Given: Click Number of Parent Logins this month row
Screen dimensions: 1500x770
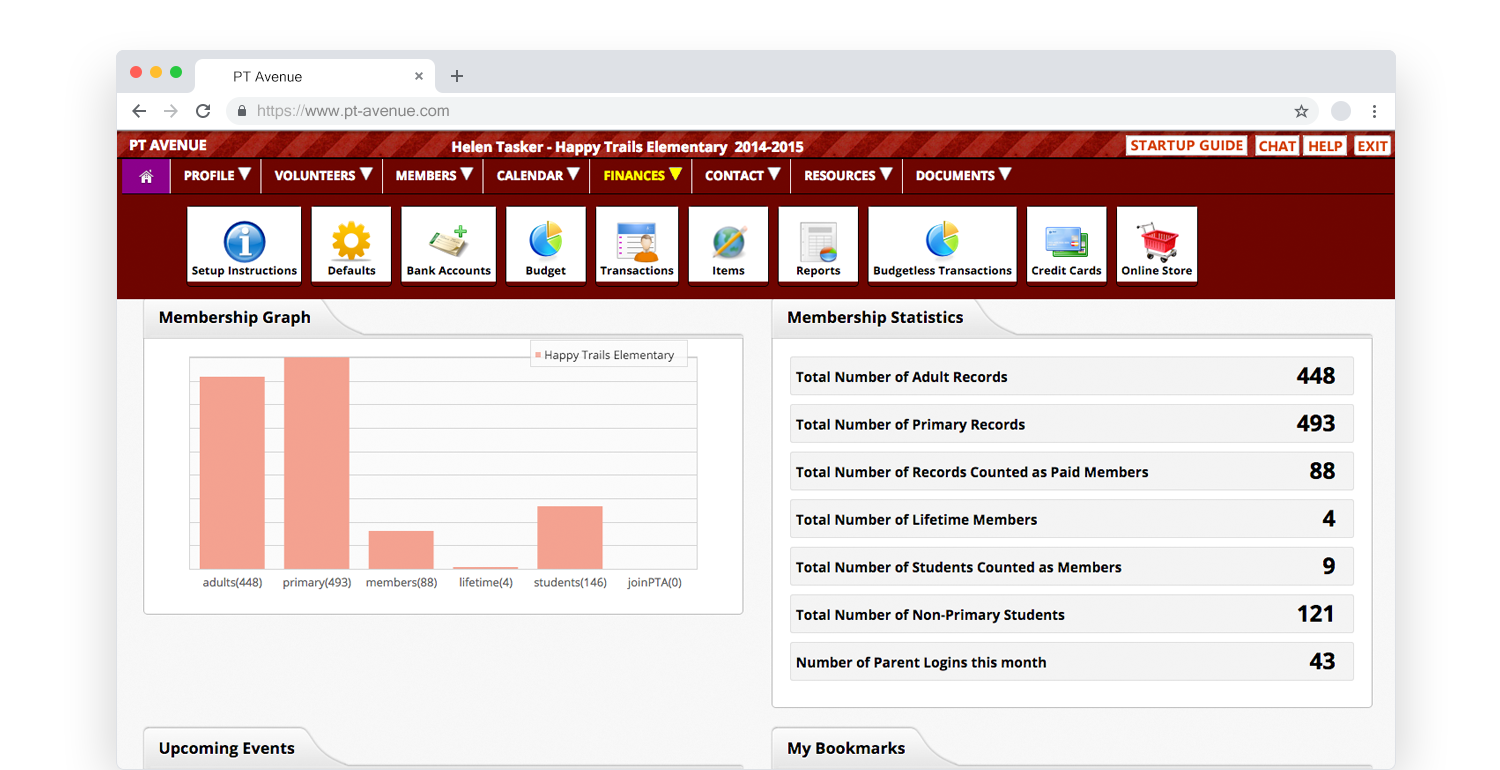Looking at the screenshot, I should [1071, 662].
